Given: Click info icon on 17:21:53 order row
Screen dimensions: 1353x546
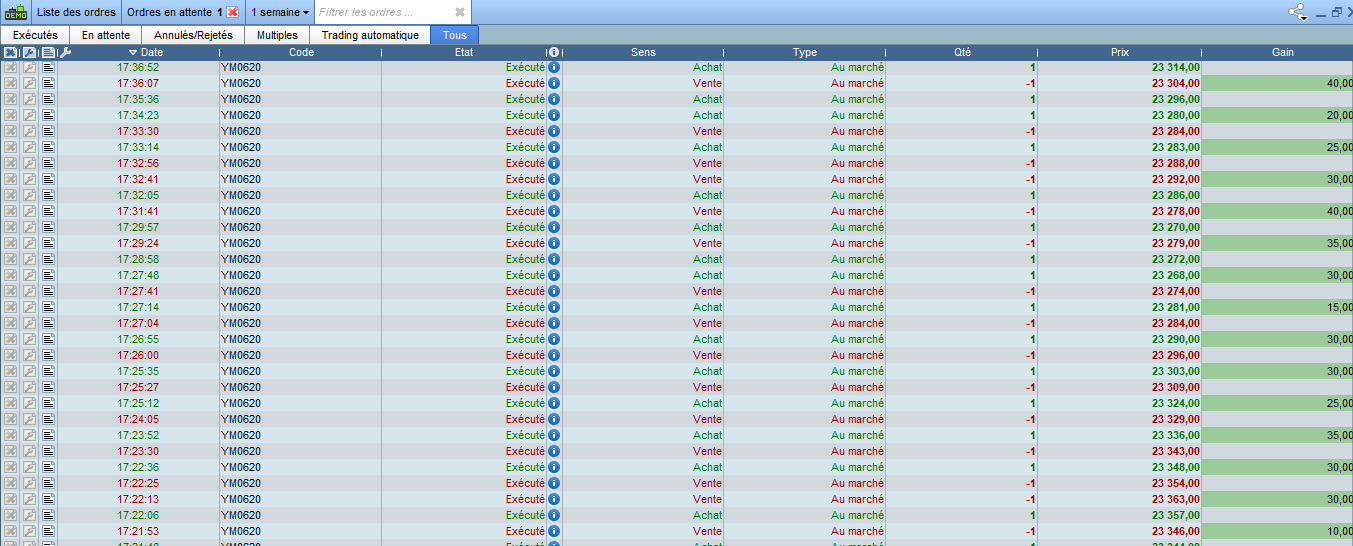Looking at the screenshot, I should (554, 531).
